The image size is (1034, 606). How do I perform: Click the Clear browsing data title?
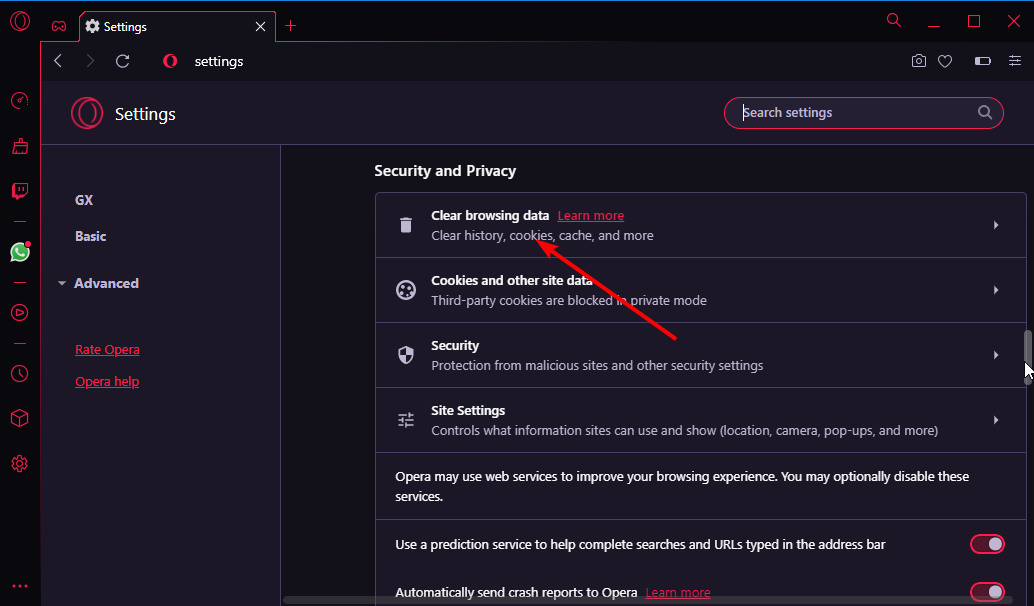490,216
